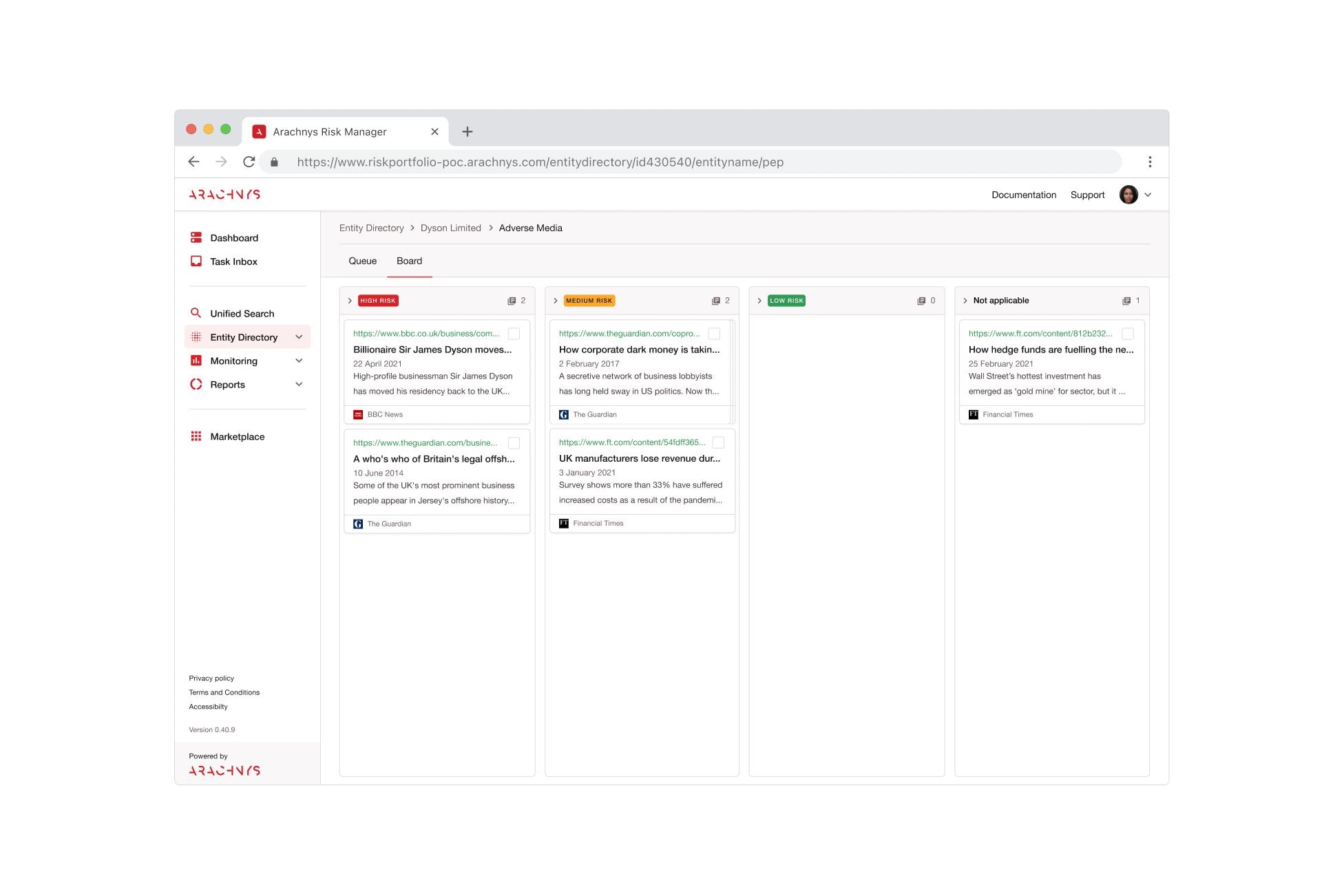Click the red HIGH RISK label

click(x=378, y=301)
